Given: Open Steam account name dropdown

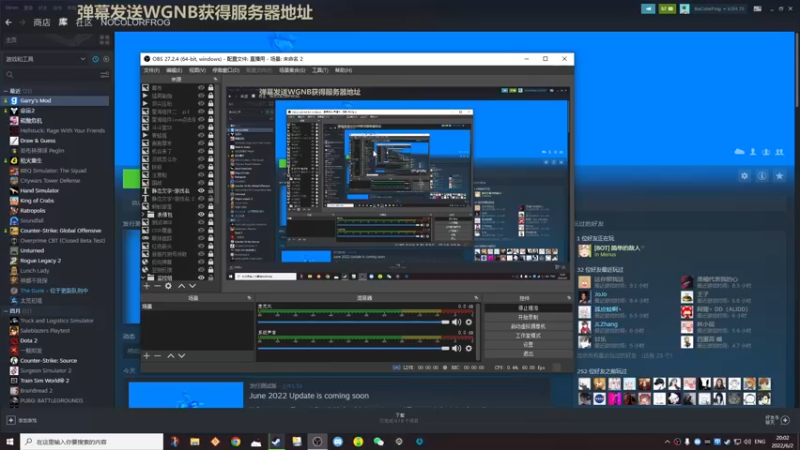Looking at the screenshot, I should 719,9.
